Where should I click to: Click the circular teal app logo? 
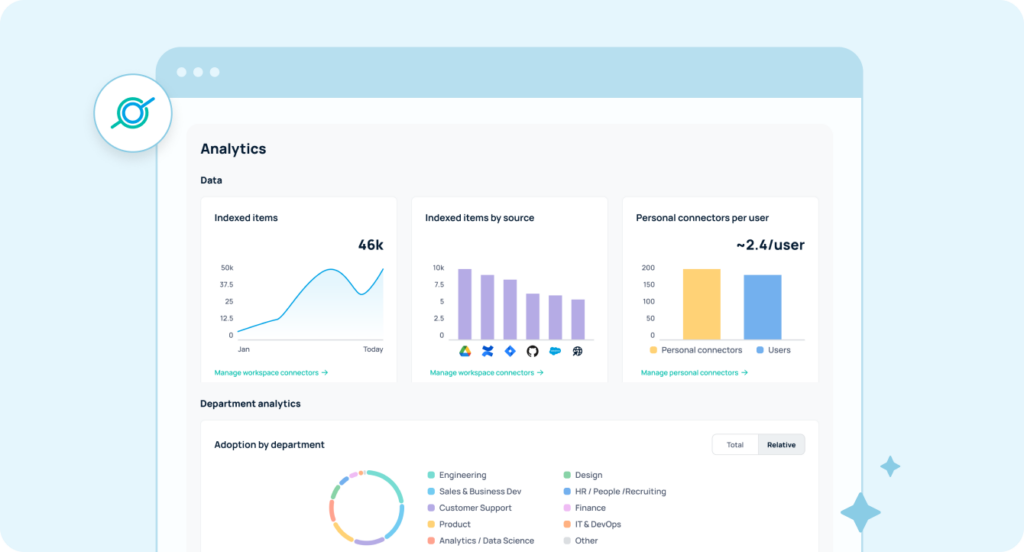point(133,114)
